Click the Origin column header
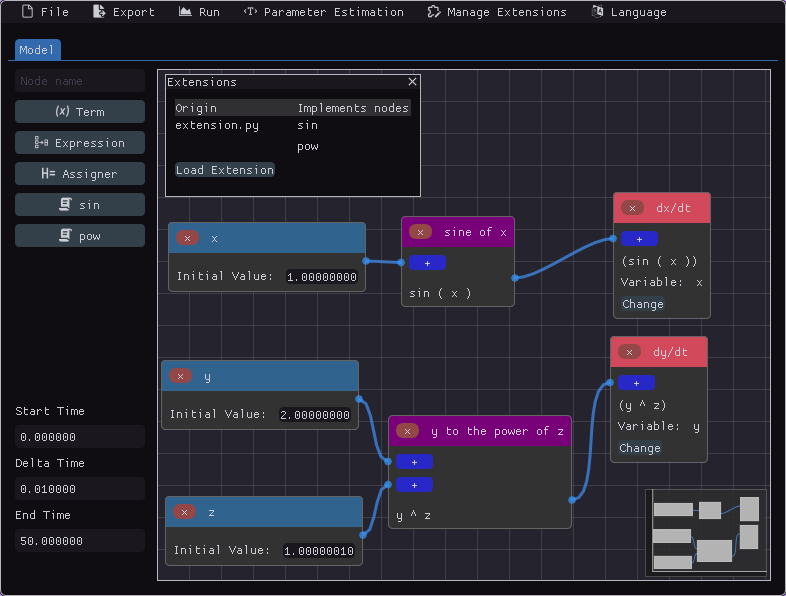 click(196, 108)
